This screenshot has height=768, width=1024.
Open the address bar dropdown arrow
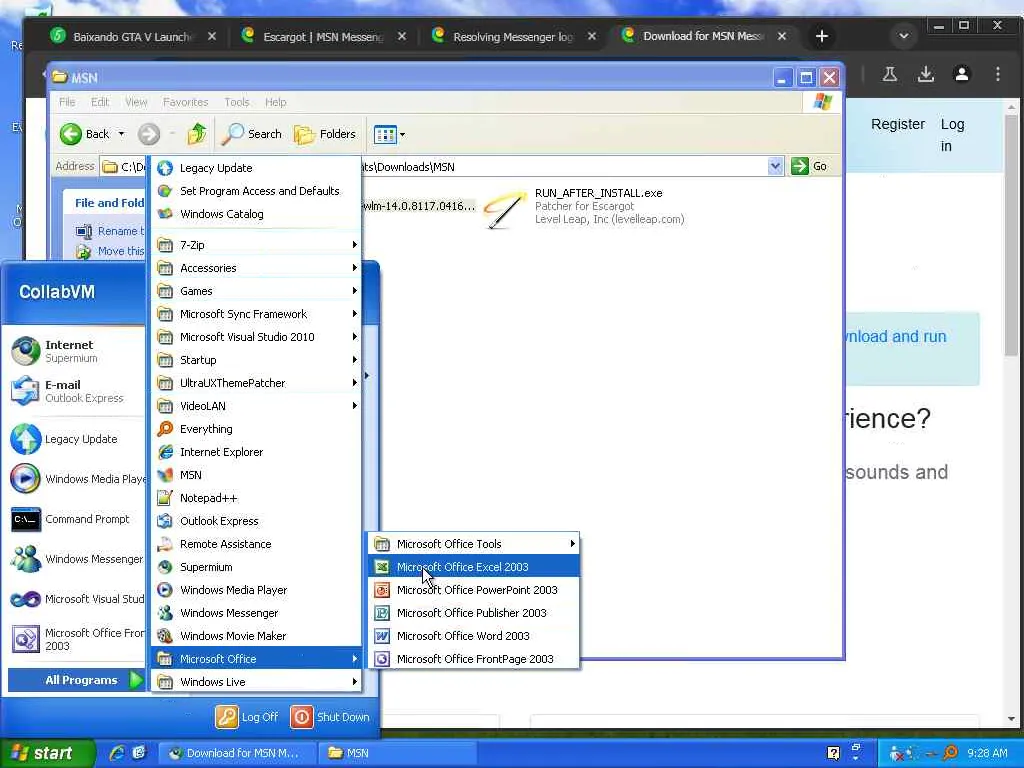point(775,166)
